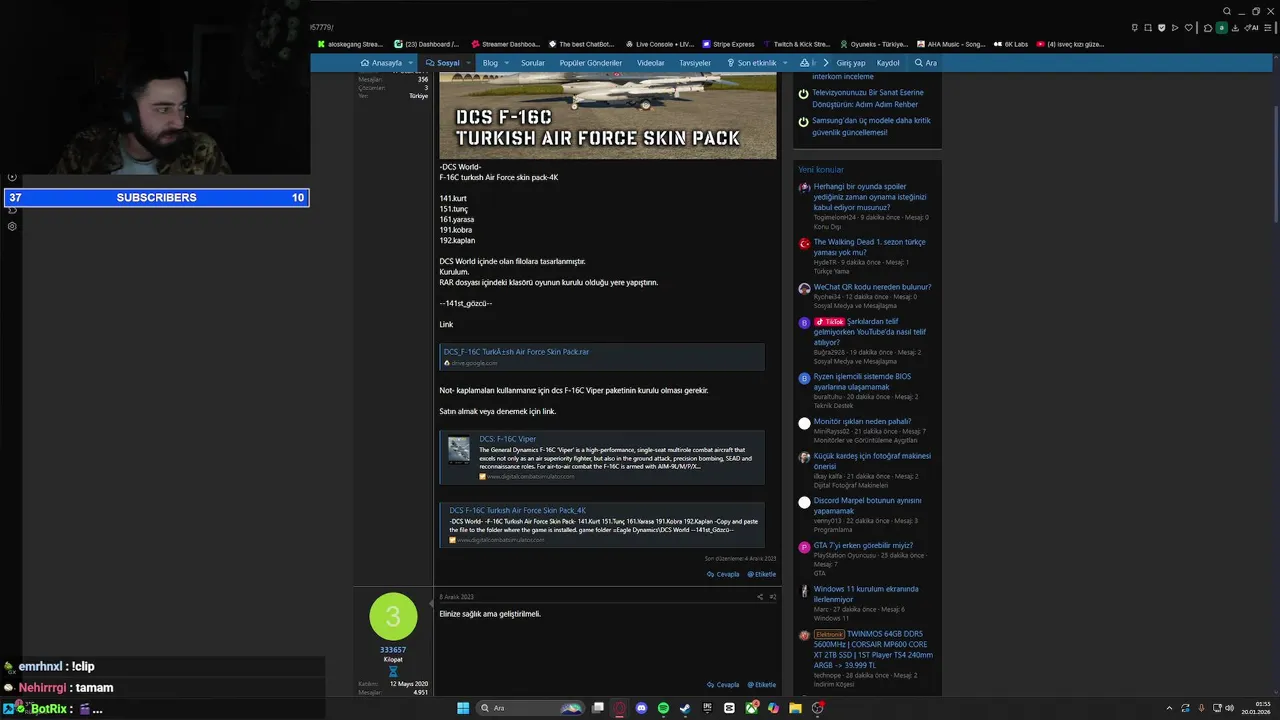This screenshot has height=720, width=1280.
Task: Open Ryzen işlemcili sistemde BIOS topic
Action: pyautogui.click(x=862, y=382)
